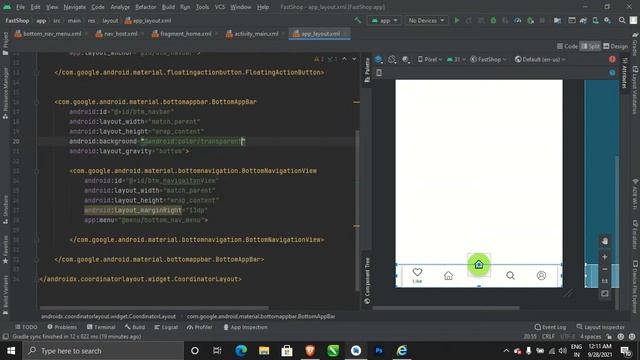
Task: Zoom out the layout preview with minus
Action: point(605,269)
